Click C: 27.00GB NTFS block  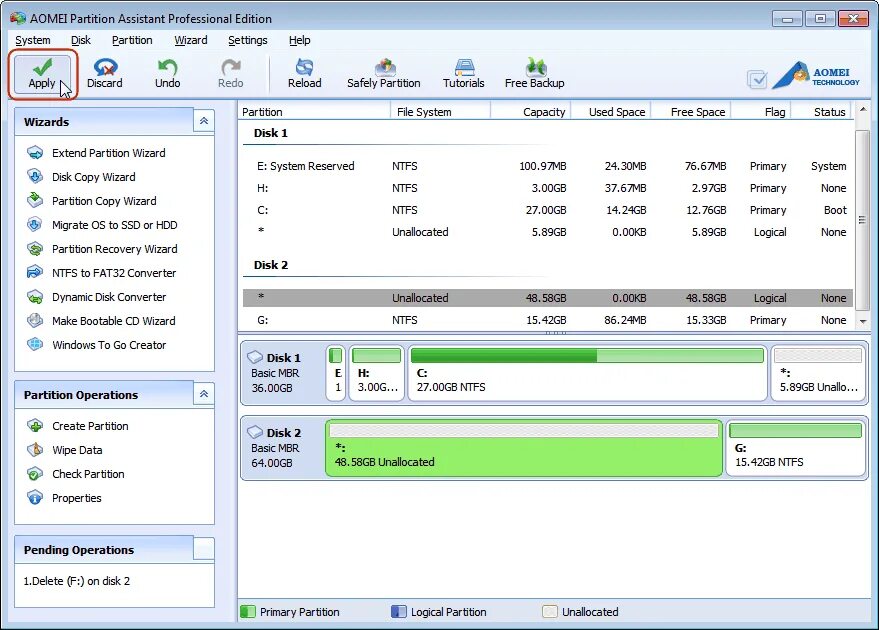point(587,373)
